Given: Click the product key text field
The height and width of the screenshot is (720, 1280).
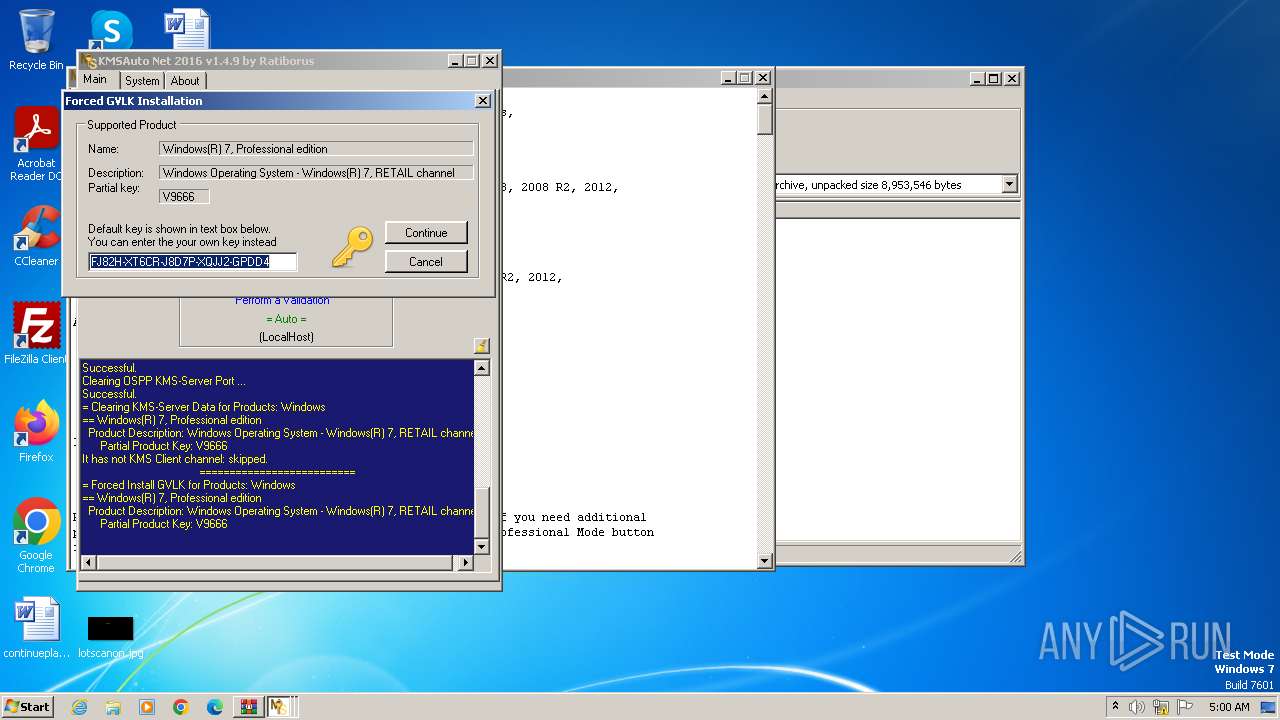Looking at the screenshot, I should tap(193, 262).
